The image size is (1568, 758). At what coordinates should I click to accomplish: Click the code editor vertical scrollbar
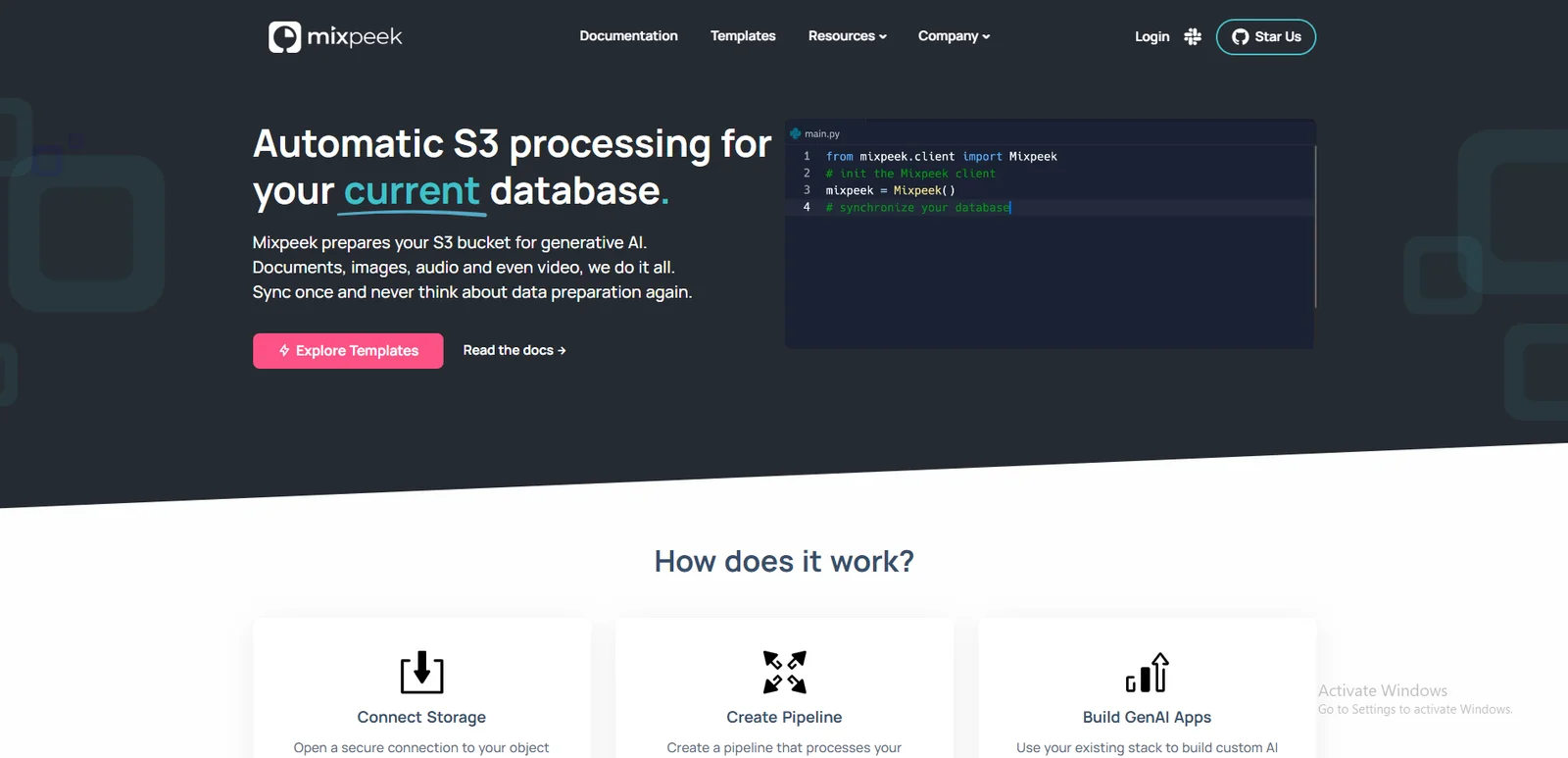(x=1314, y=226)
